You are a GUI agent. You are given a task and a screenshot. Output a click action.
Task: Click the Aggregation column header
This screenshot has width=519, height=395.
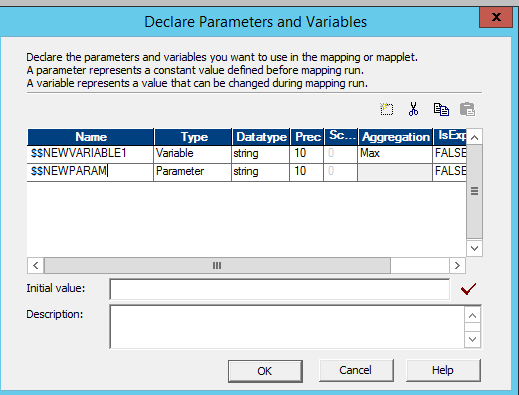point(395,137)
